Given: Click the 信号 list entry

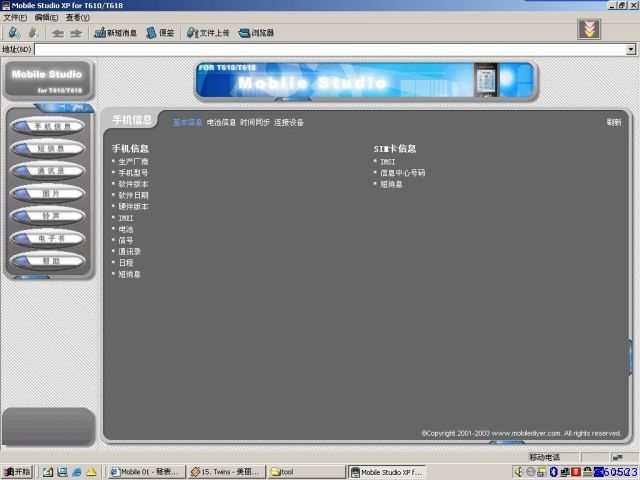Looking at the screenshot, I should pyautogui.click(x=126, y=240).
